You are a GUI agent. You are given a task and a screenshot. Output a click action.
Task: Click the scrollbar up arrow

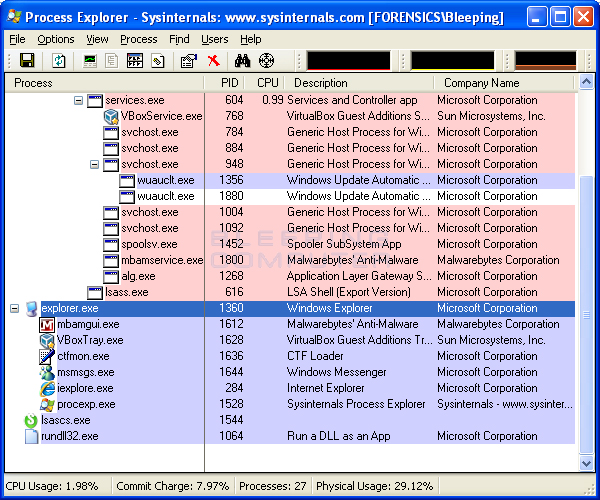click(x=586, y=82)
